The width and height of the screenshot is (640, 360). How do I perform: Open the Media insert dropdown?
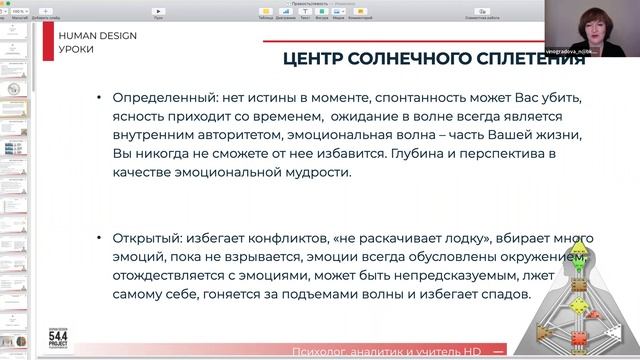338,11
